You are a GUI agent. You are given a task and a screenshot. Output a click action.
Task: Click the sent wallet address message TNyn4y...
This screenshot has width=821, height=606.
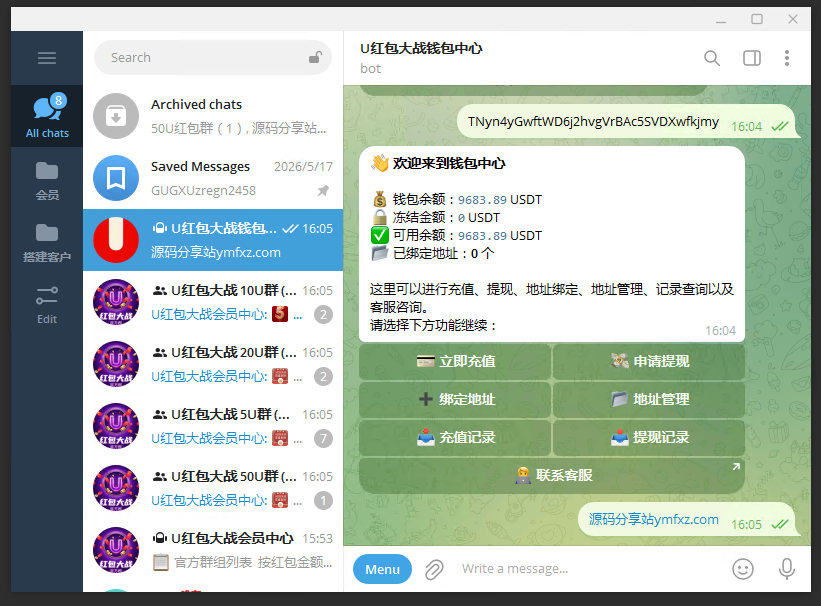[593, 122]
